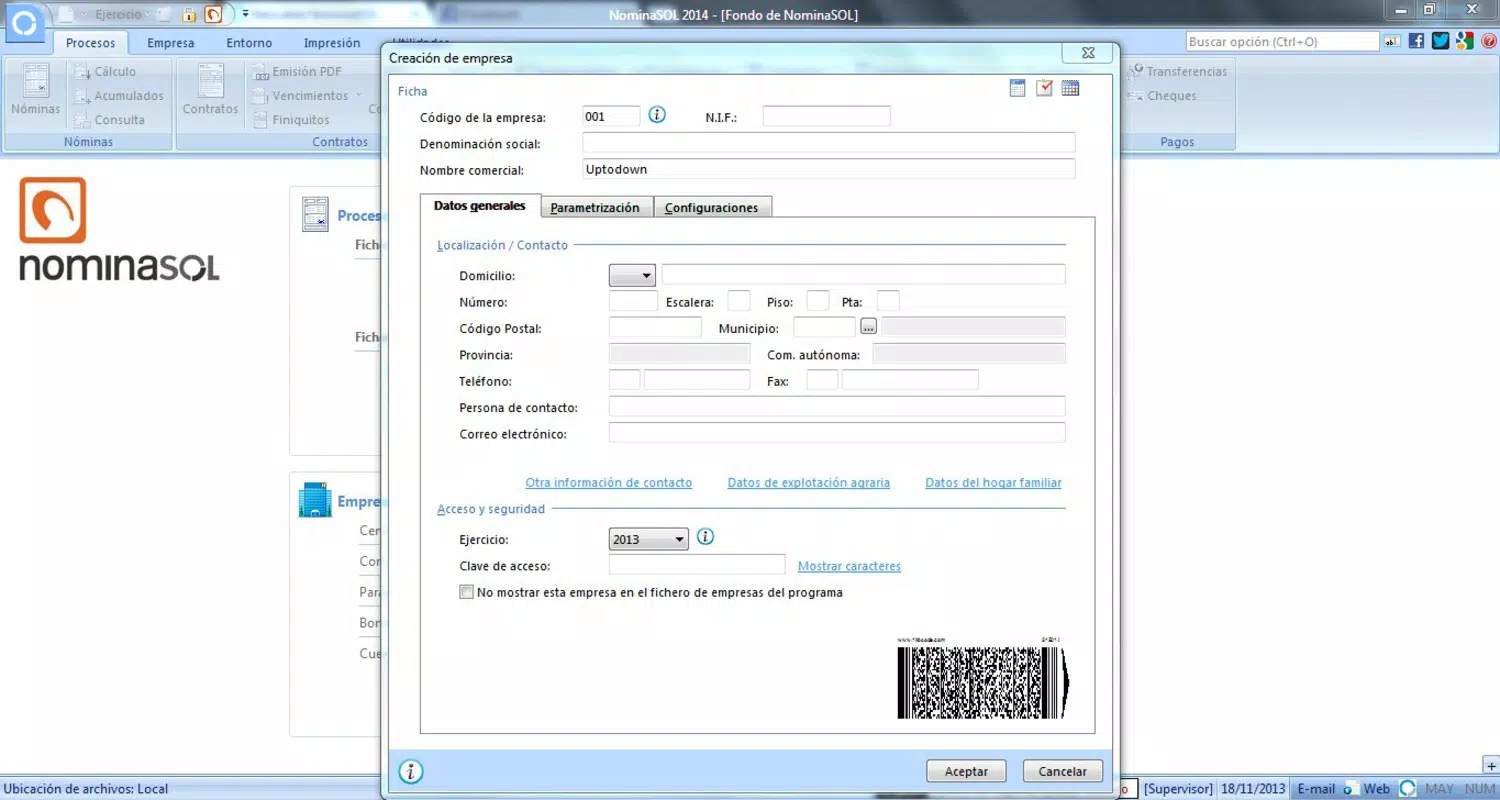Close the Creación de empresa dialog
Viewport: 1500px width, 800px height.
[1086, 53]
